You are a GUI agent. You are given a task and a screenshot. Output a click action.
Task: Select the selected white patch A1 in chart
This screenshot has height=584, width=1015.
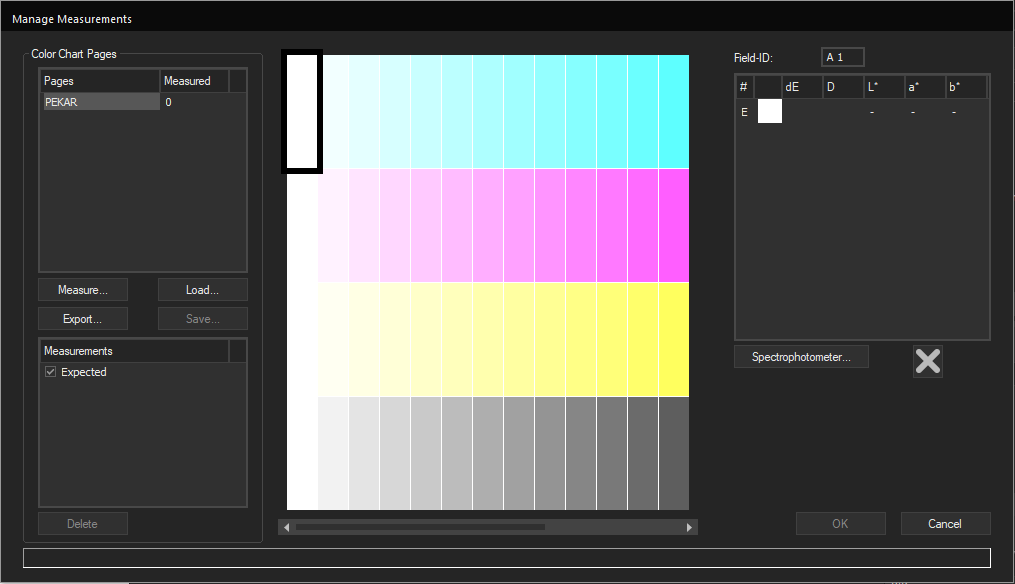pyautogui.click(x=302, y=111)
